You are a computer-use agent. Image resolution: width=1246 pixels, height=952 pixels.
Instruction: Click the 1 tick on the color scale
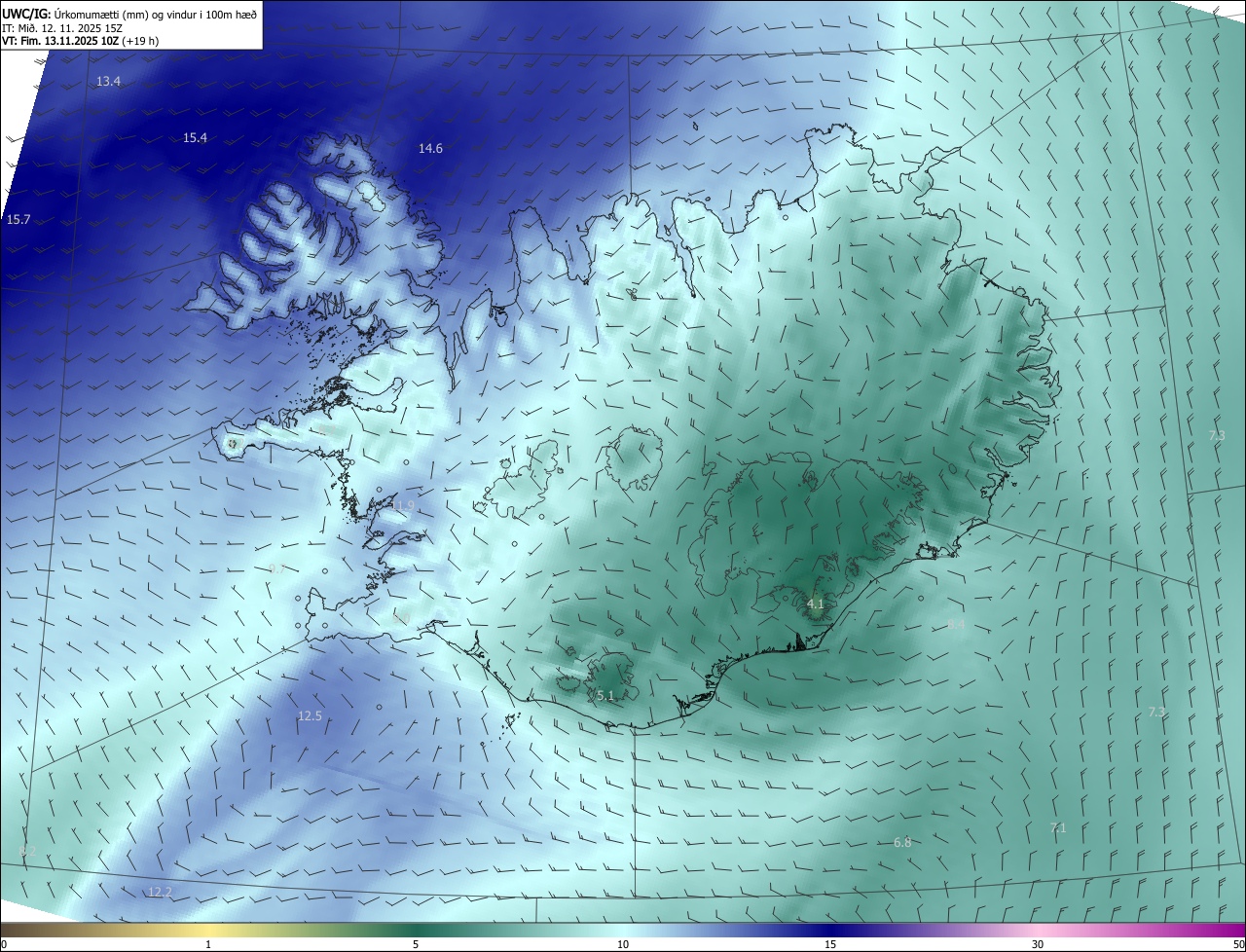click(208, 944)
